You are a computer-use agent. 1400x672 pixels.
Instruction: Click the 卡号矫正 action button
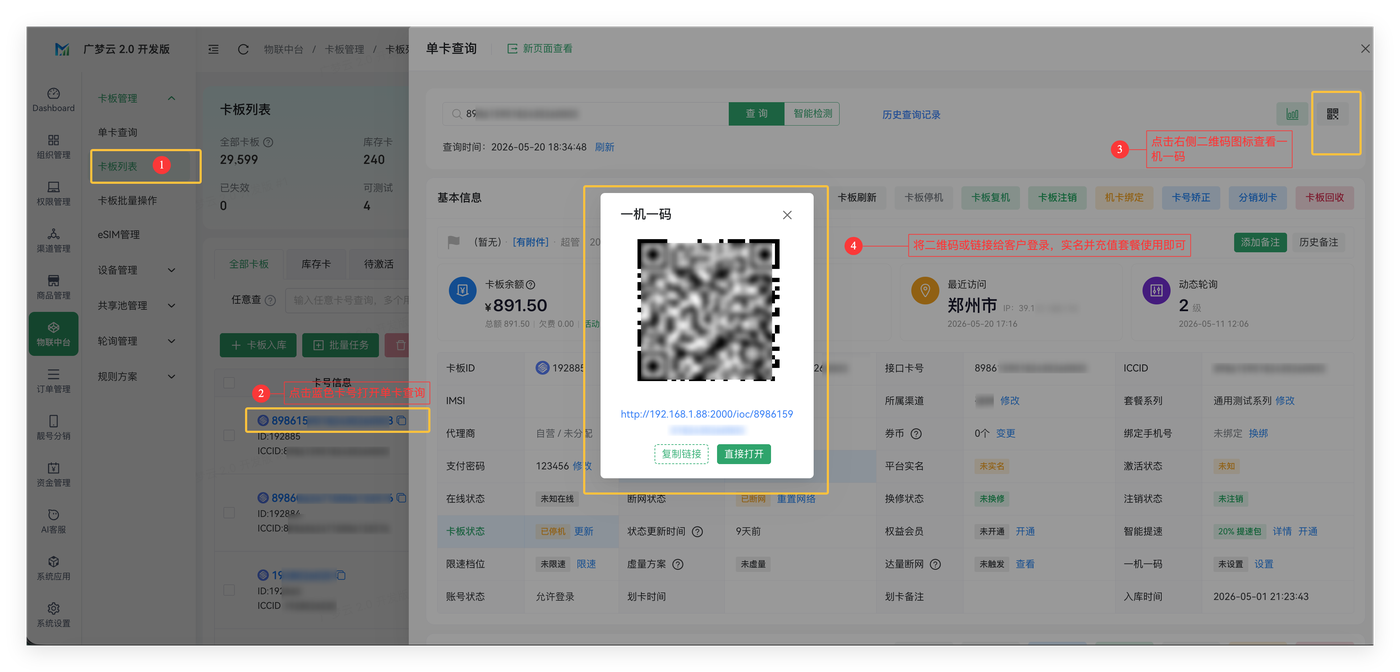(1191, 197)
